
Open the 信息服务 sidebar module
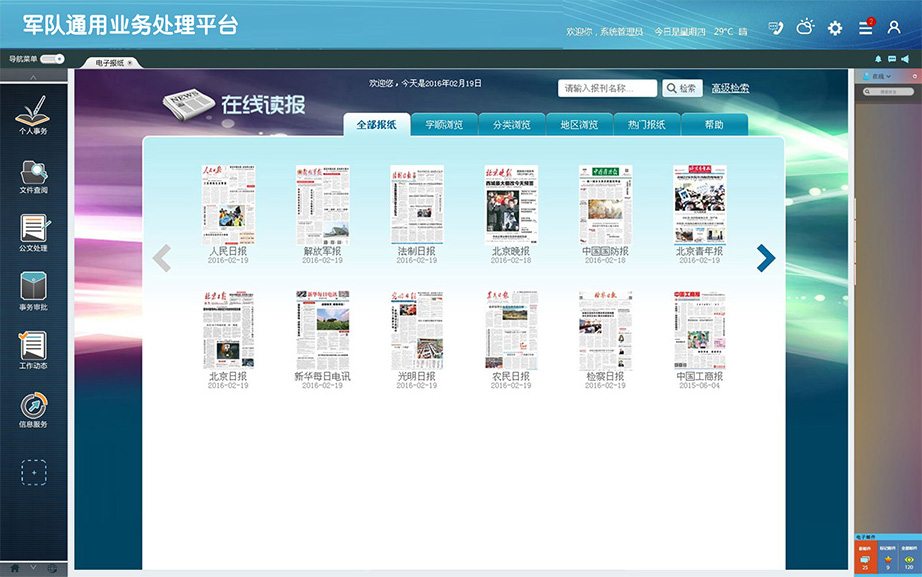(x=34, y=409)
